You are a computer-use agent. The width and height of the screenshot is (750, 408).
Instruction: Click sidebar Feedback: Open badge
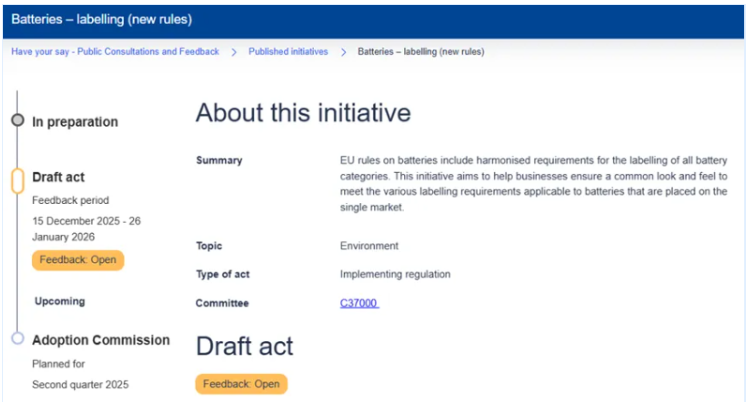[x=77, y=260]
